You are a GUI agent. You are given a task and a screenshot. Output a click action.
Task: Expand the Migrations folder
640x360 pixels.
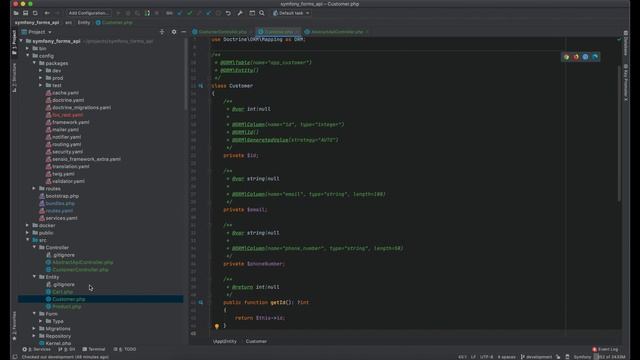click(x=34, y=329)
